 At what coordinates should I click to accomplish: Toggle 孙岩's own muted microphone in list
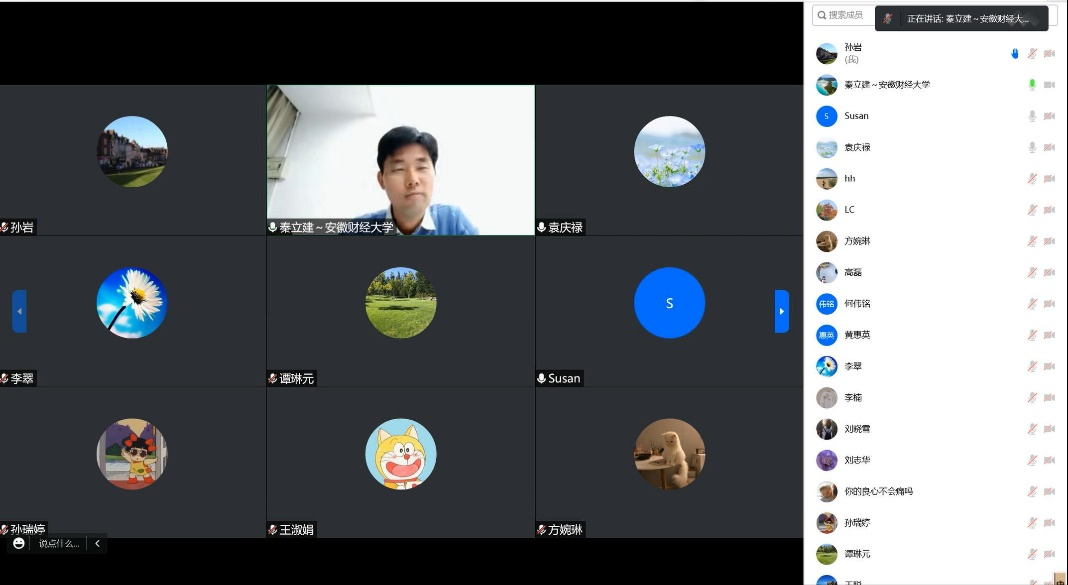point(1032,54)
